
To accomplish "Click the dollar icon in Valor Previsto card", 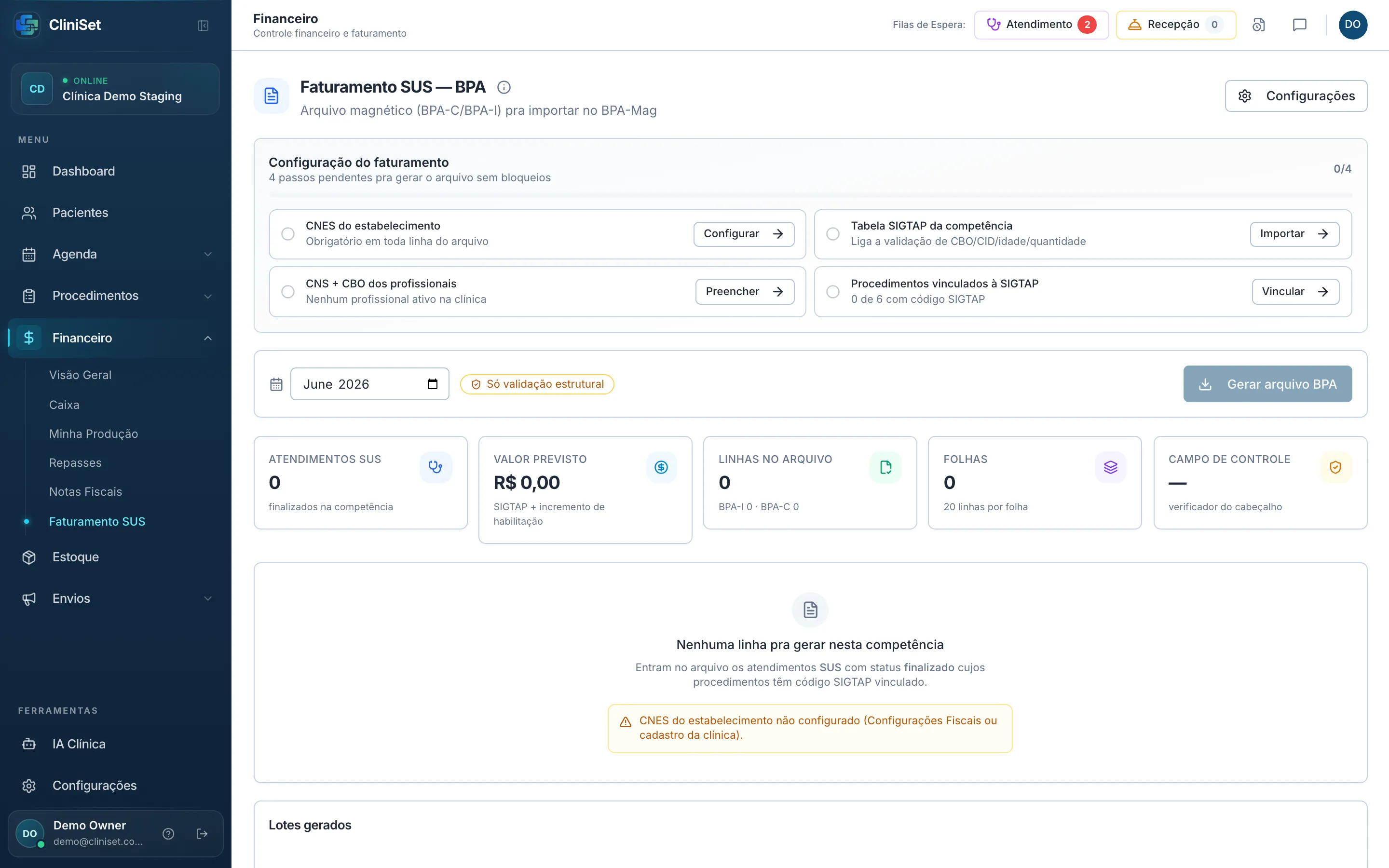I will 661,467.
